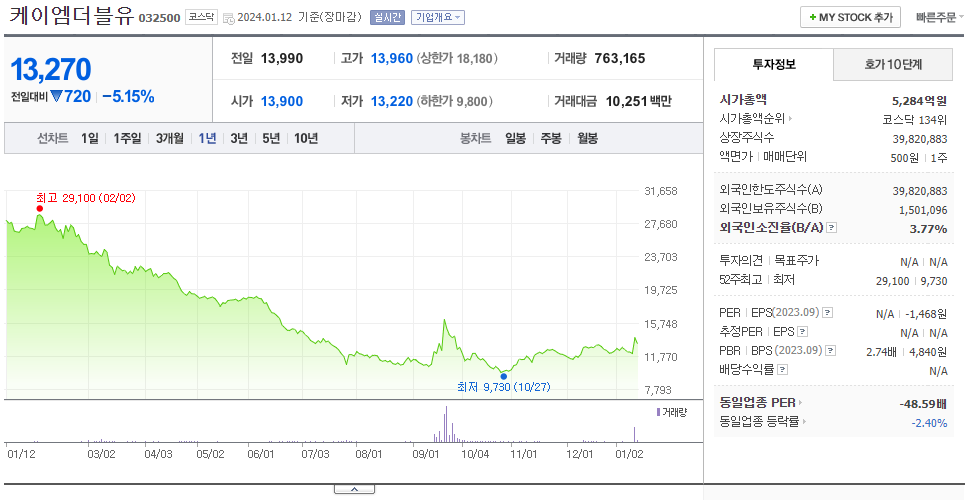Click 전일 value 13,990
Screen dimensions: 968x500
coord(282,59)
